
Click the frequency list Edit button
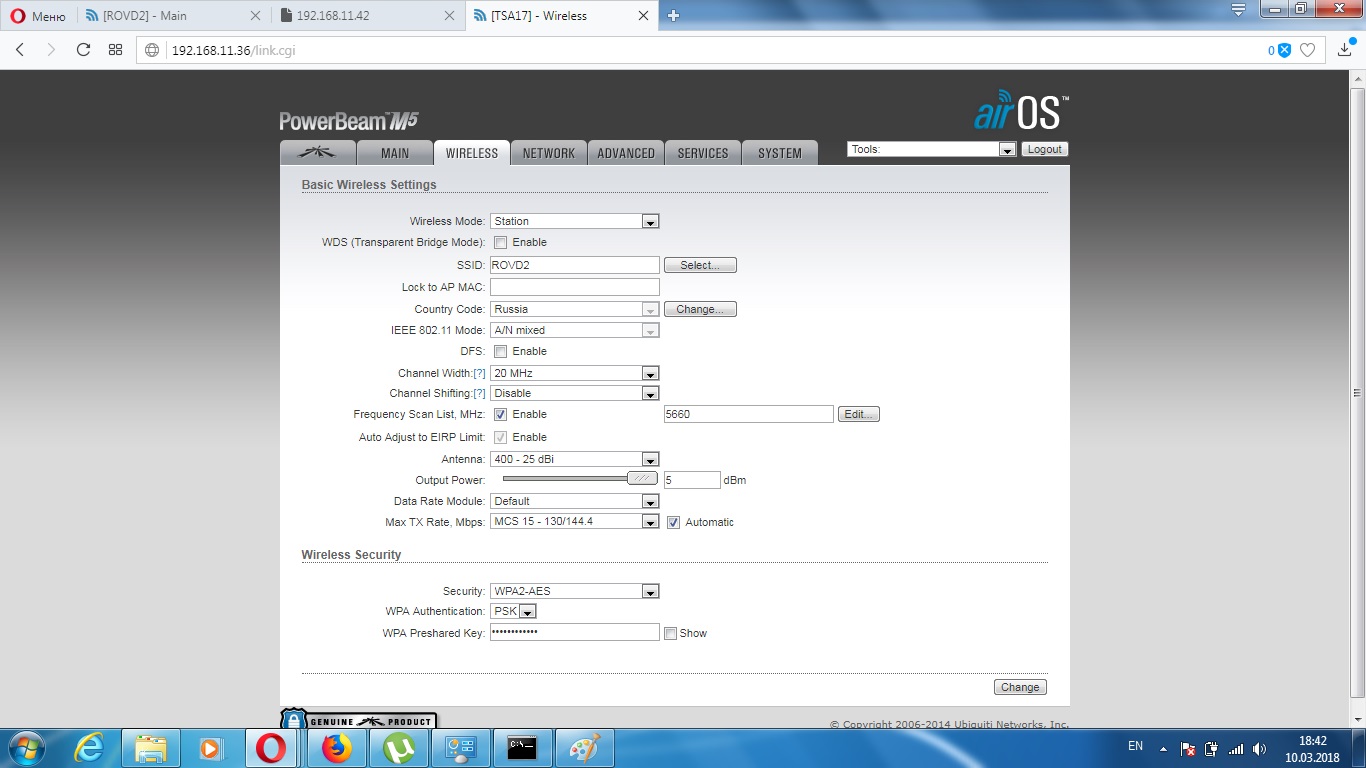858,414
